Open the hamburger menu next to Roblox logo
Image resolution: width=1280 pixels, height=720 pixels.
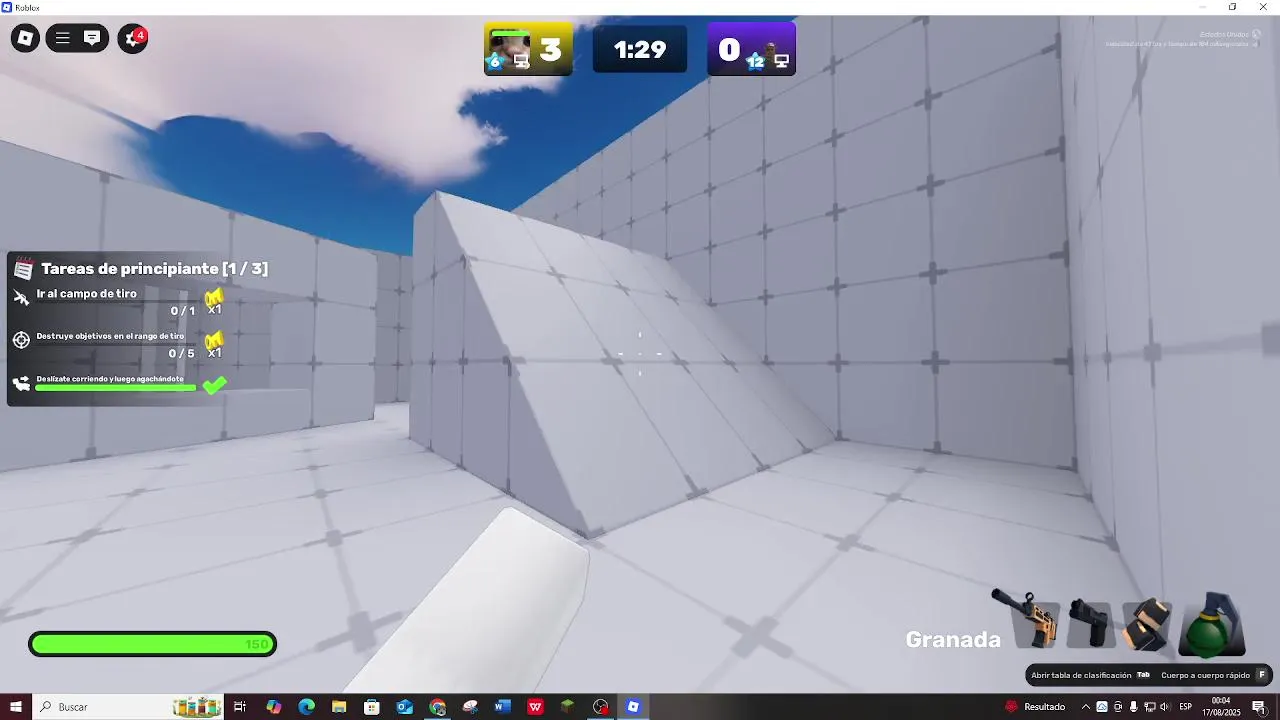[x=62, y=39]
